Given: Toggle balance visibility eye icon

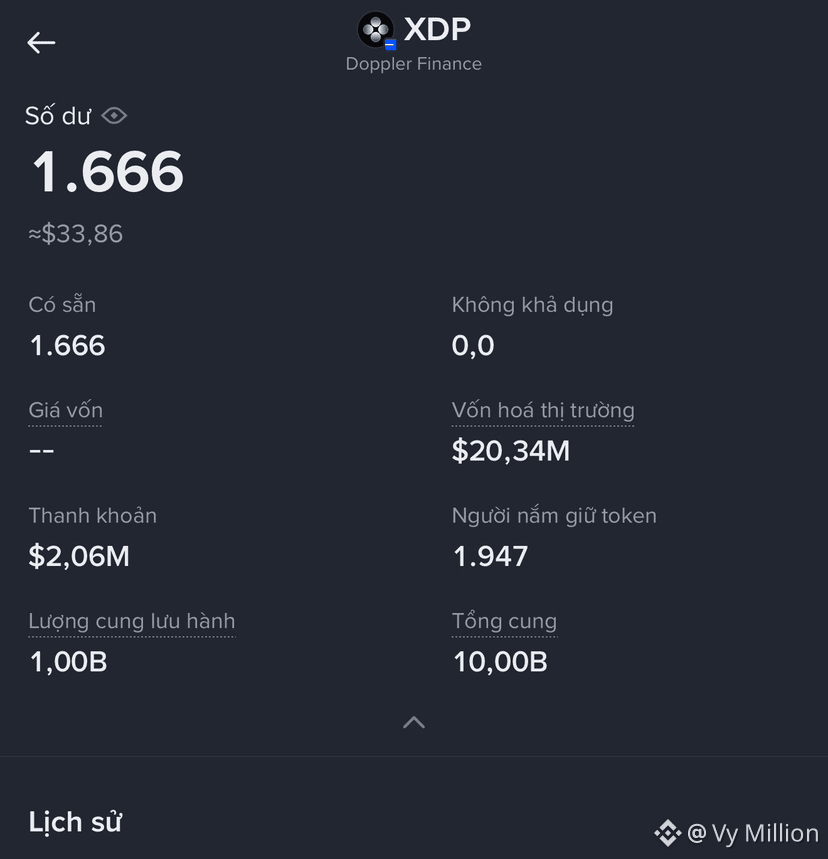Looking at the screenshot, I should 114,116.
